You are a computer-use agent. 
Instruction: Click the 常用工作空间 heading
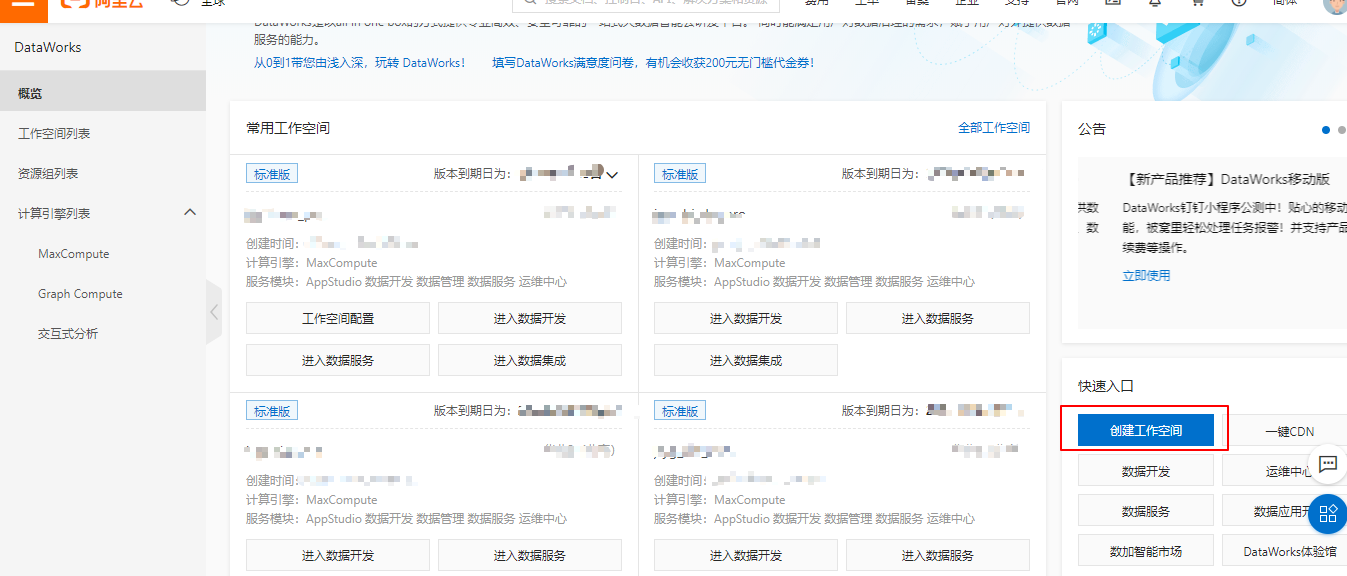[x=288, y=128]
